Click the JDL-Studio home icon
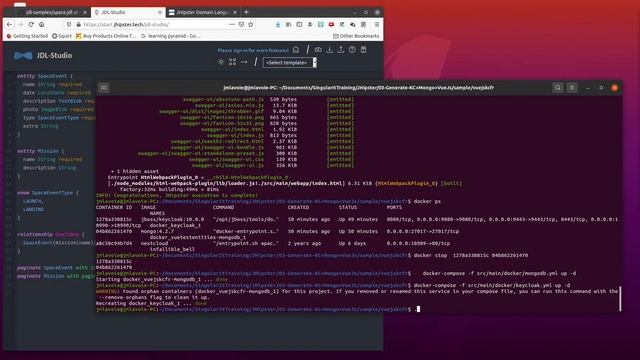 point(296,50)
